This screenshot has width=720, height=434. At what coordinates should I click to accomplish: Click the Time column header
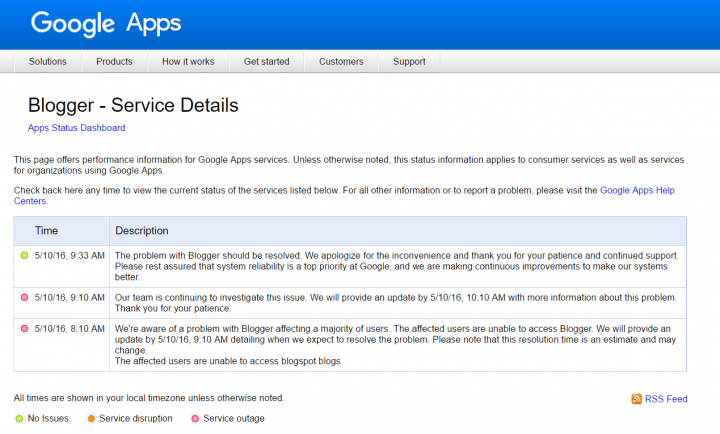pos(47,231)
